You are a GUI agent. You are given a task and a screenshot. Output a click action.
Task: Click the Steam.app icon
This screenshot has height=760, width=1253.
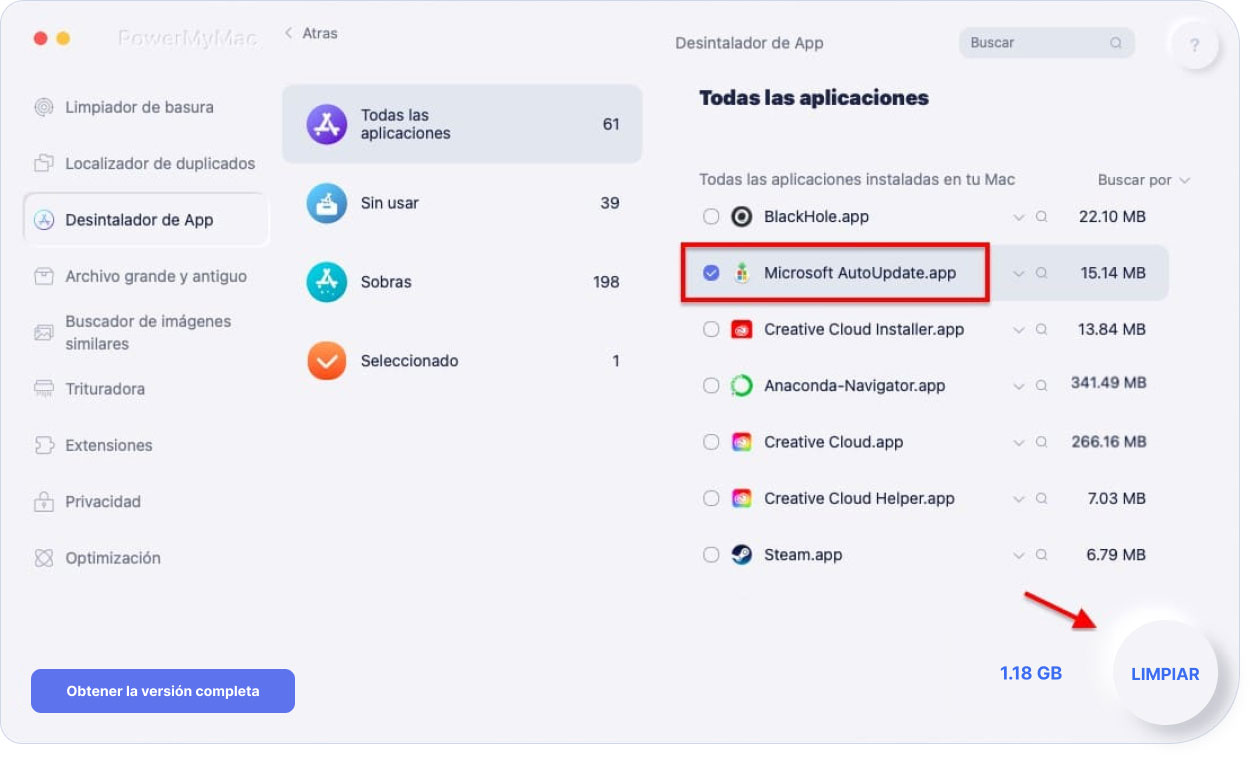pos(741,555)
